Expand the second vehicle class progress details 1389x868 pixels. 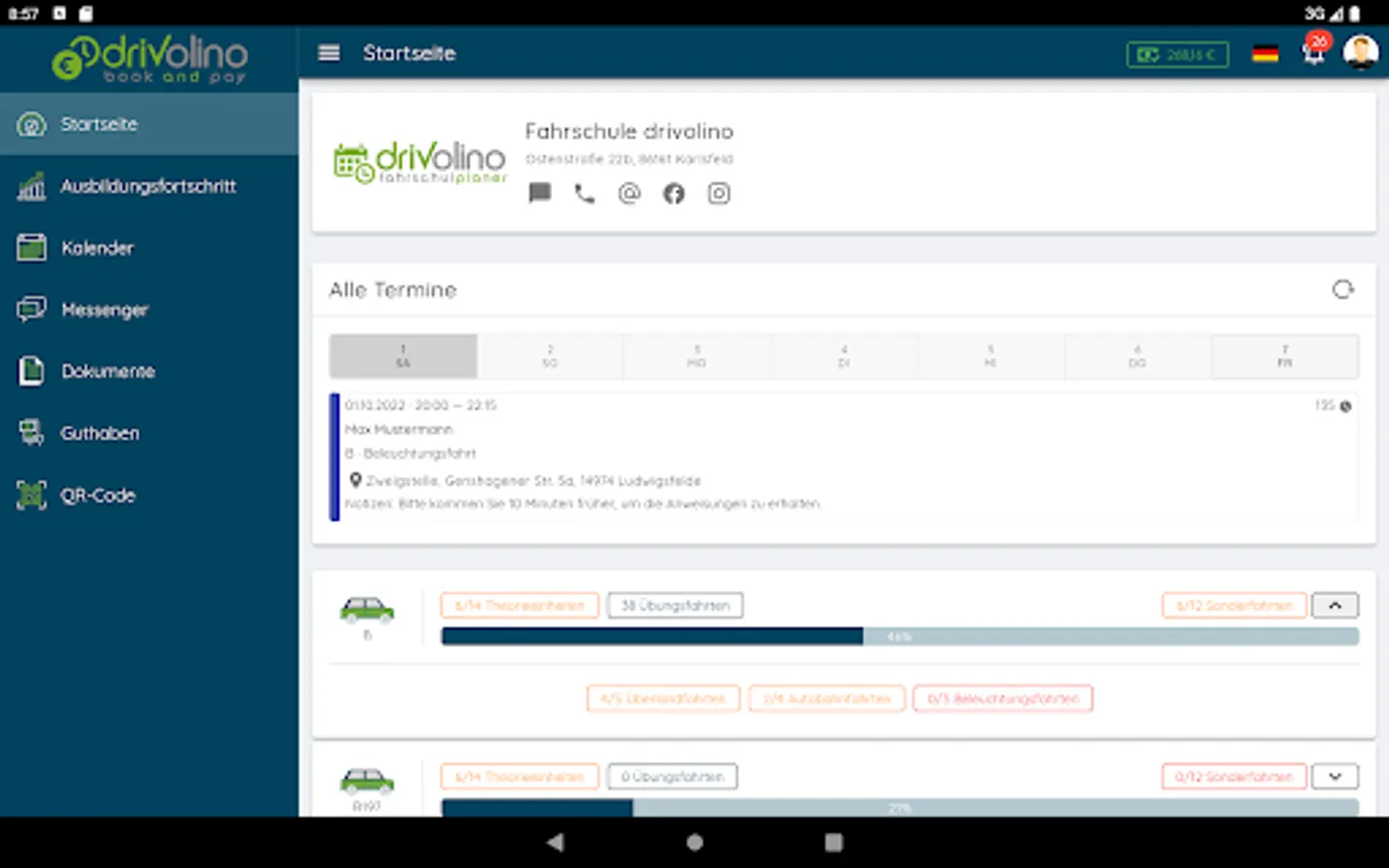pyautogui.click(x=1335, y=776)
